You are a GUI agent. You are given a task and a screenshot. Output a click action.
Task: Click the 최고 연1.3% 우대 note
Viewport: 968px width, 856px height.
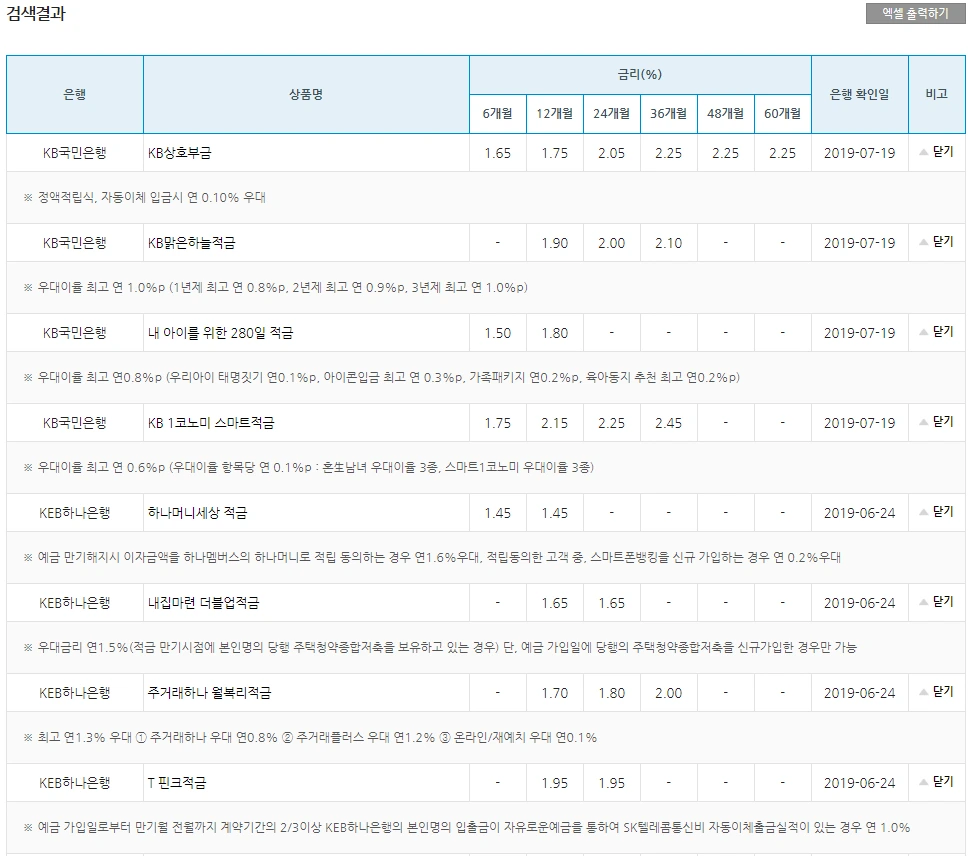click(310, 738)
